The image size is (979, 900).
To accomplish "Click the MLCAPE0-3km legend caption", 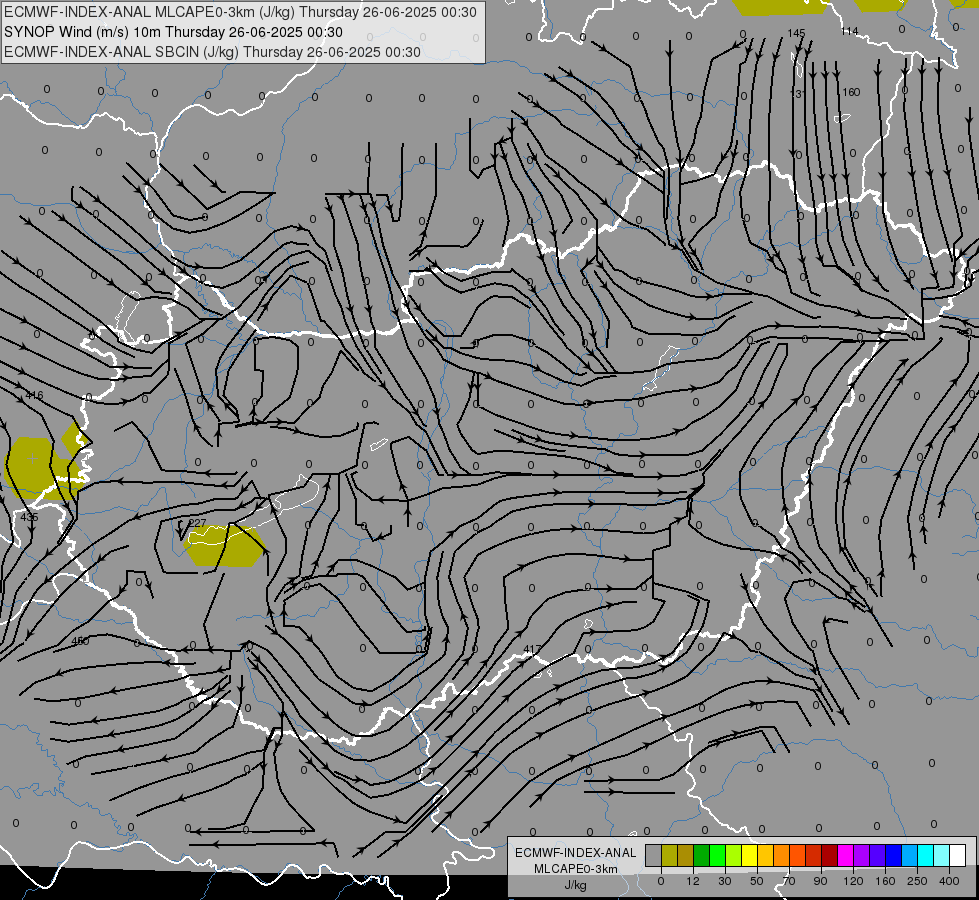I will coord(575,869).
